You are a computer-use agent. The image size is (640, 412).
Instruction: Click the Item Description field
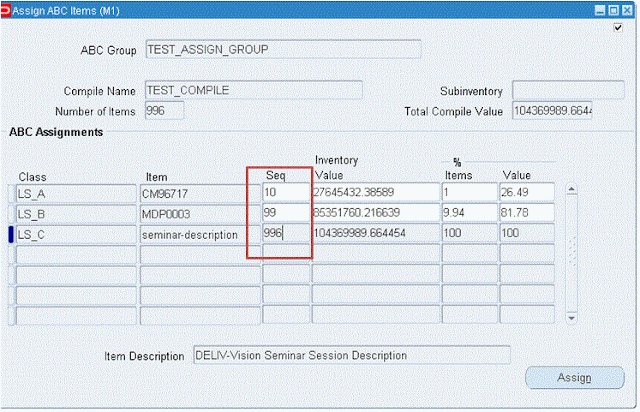352,355
